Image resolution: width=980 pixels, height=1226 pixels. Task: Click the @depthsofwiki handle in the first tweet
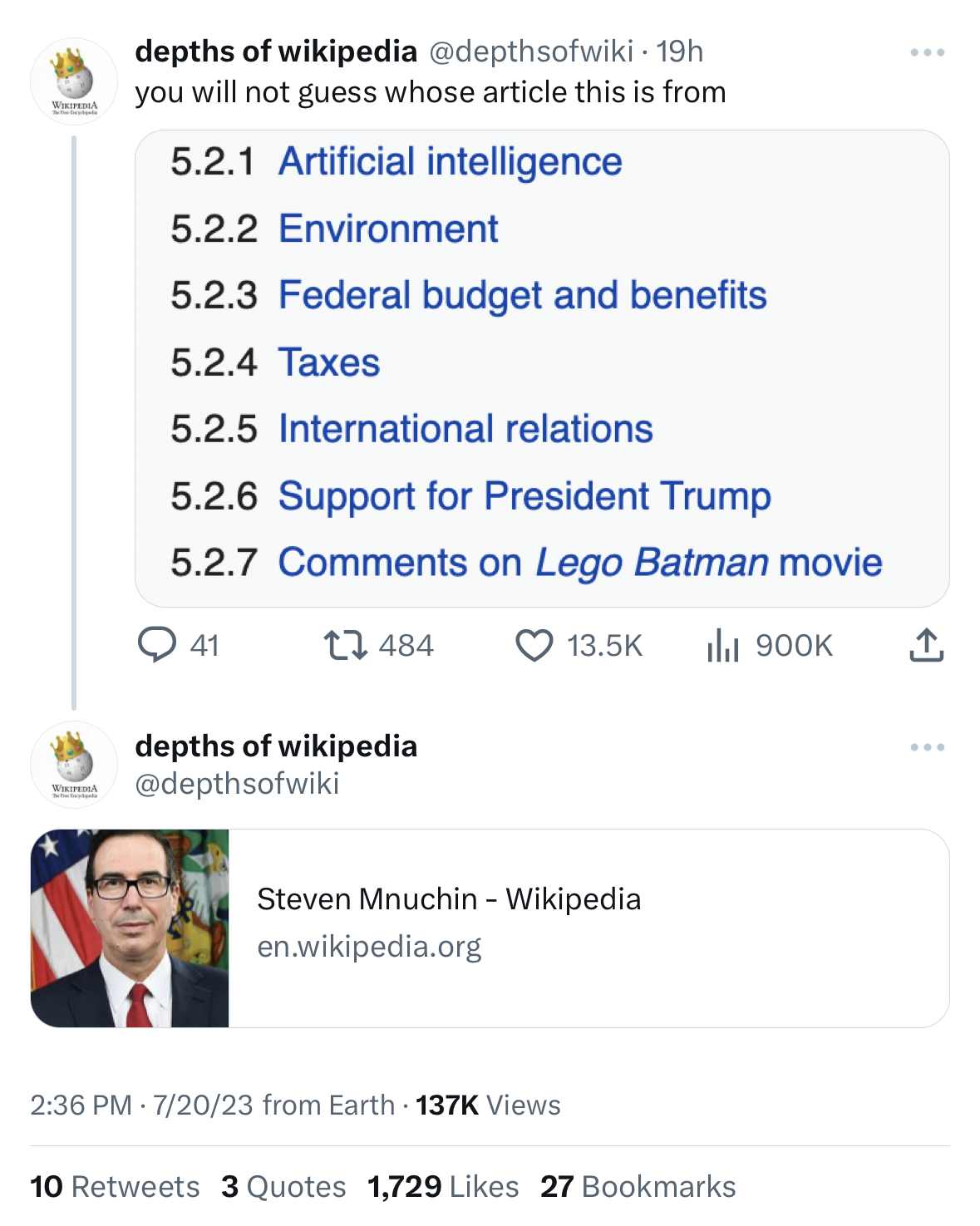click(x=530, y=52)
